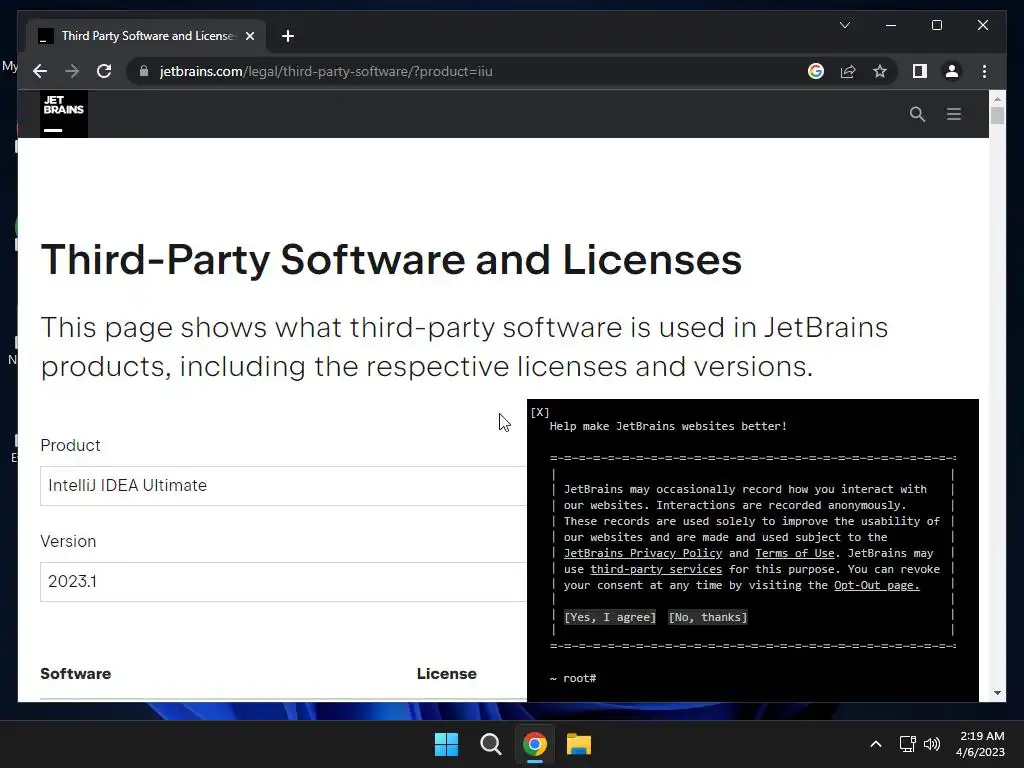The height and width of the screenshot is (768, 1024).
Task: Open the Opt-Out page link
Action: point(876,585)
